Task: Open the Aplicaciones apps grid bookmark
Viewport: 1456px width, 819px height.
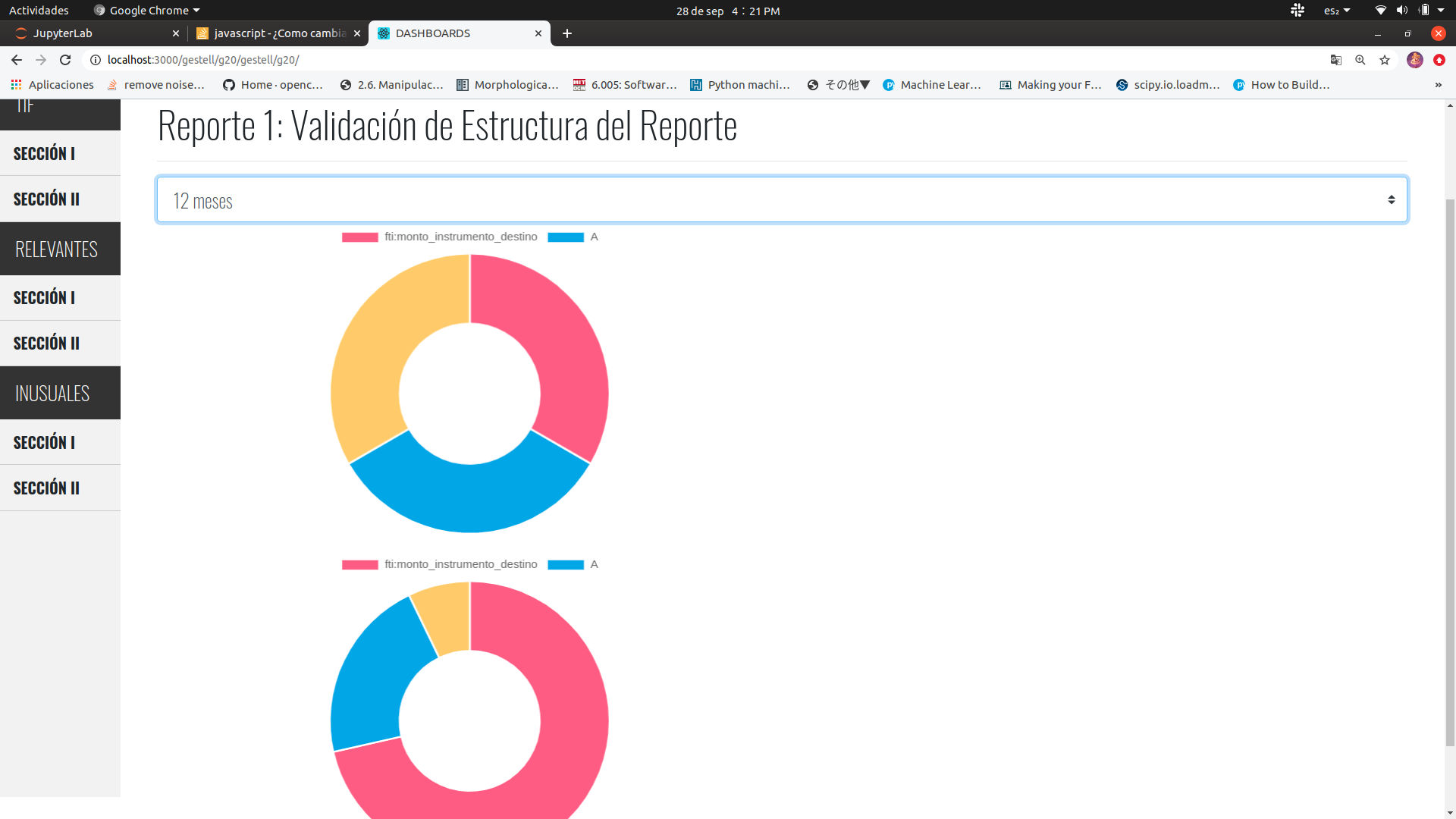Action: click(52, 85)
